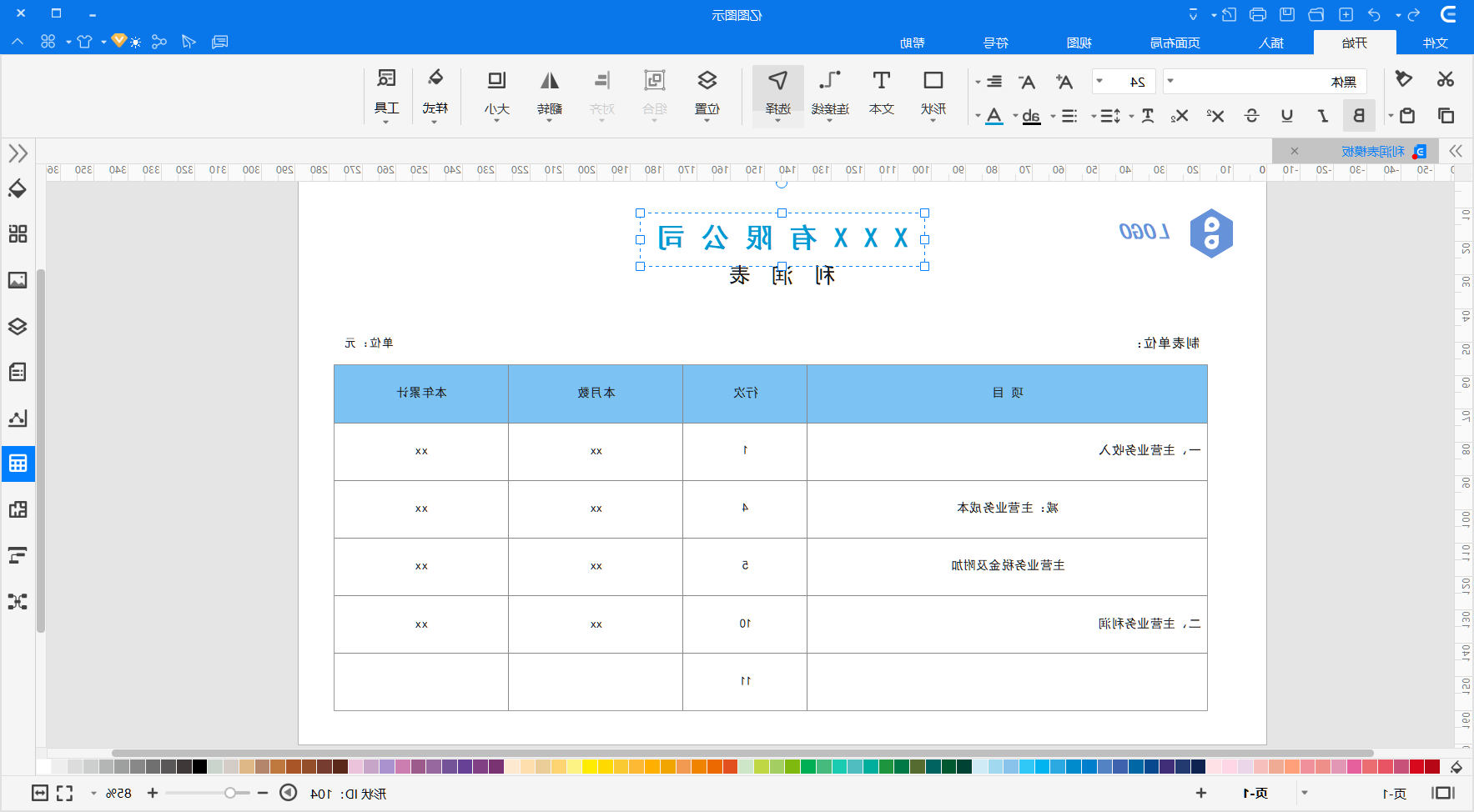Open the Chart panel in sidebar
This screenshot has width=1474, height=812.
[18, 418]
